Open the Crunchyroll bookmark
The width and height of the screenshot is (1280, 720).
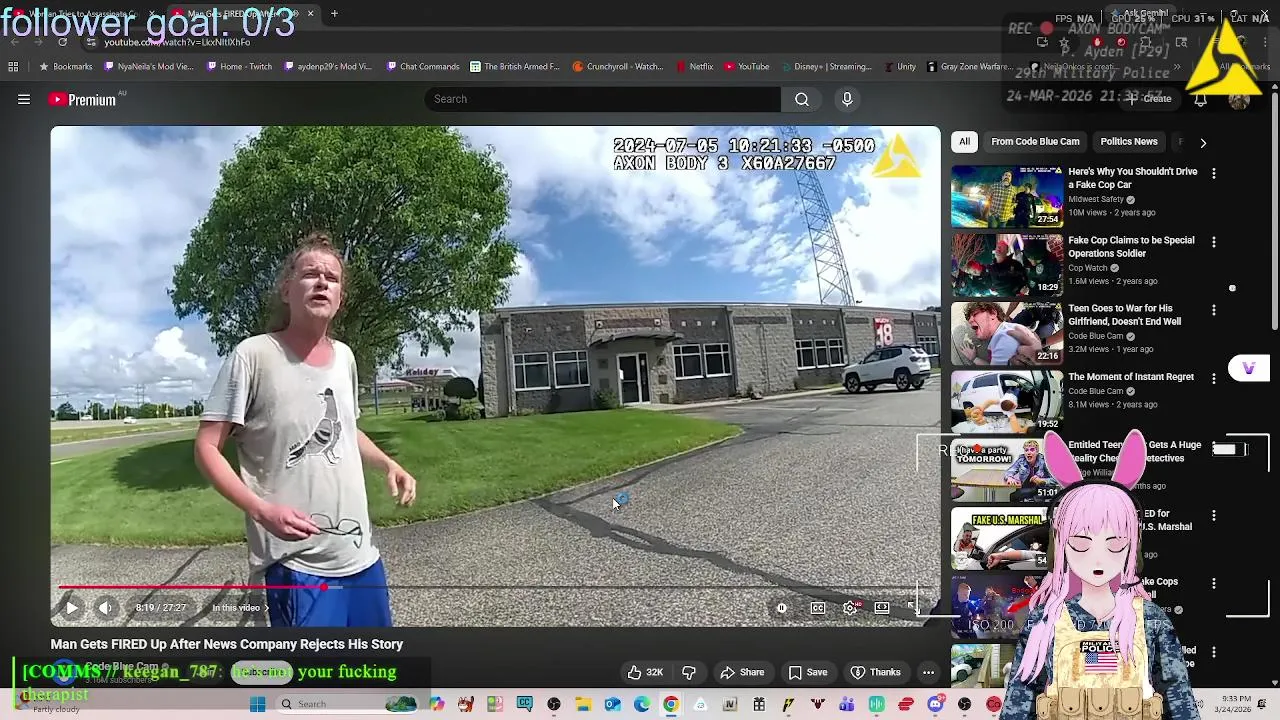(618, 67)
